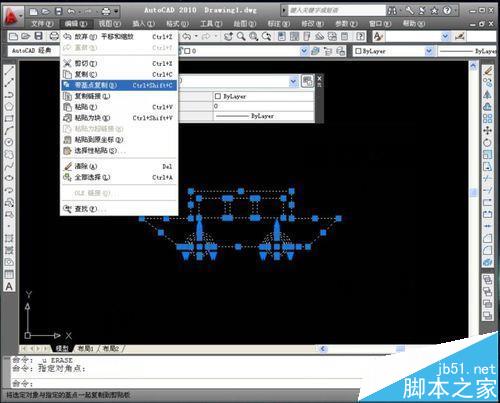Open the 文件 menu
500x403 pixels.
pyautogui.click(x=42, y=24)
